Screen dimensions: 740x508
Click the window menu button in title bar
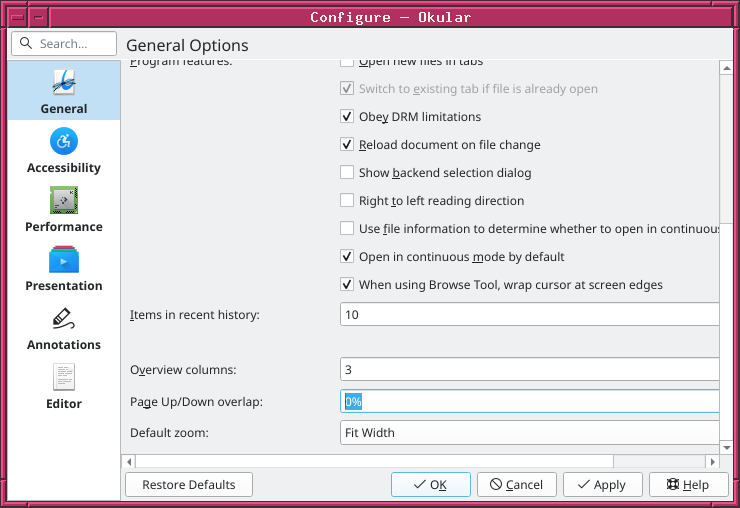pyautogui.click(x=18, y=17)
